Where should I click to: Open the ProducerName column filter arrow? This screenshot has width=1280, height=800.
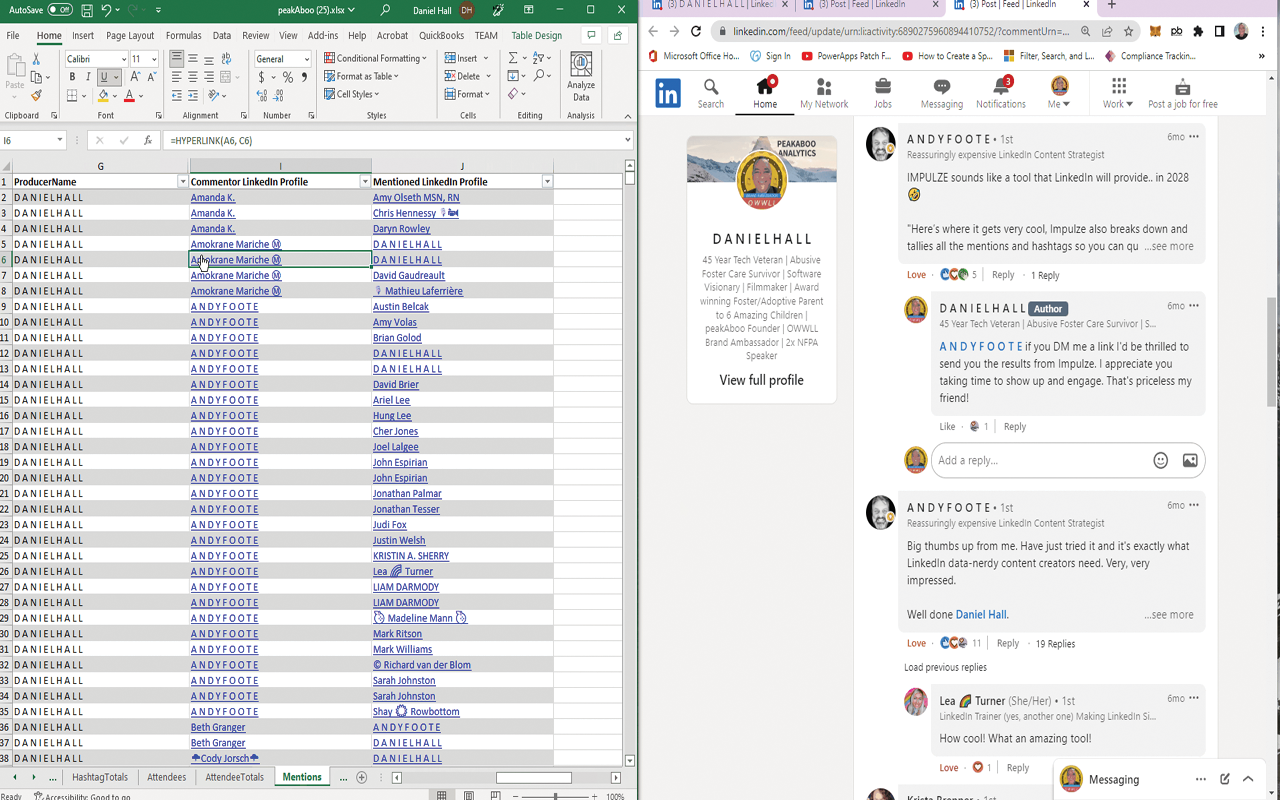(182, 182)
